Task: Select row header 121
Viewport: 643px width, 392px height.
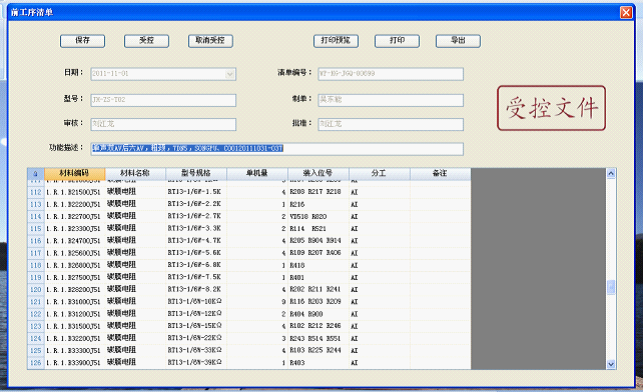Action: pos(36,302)
